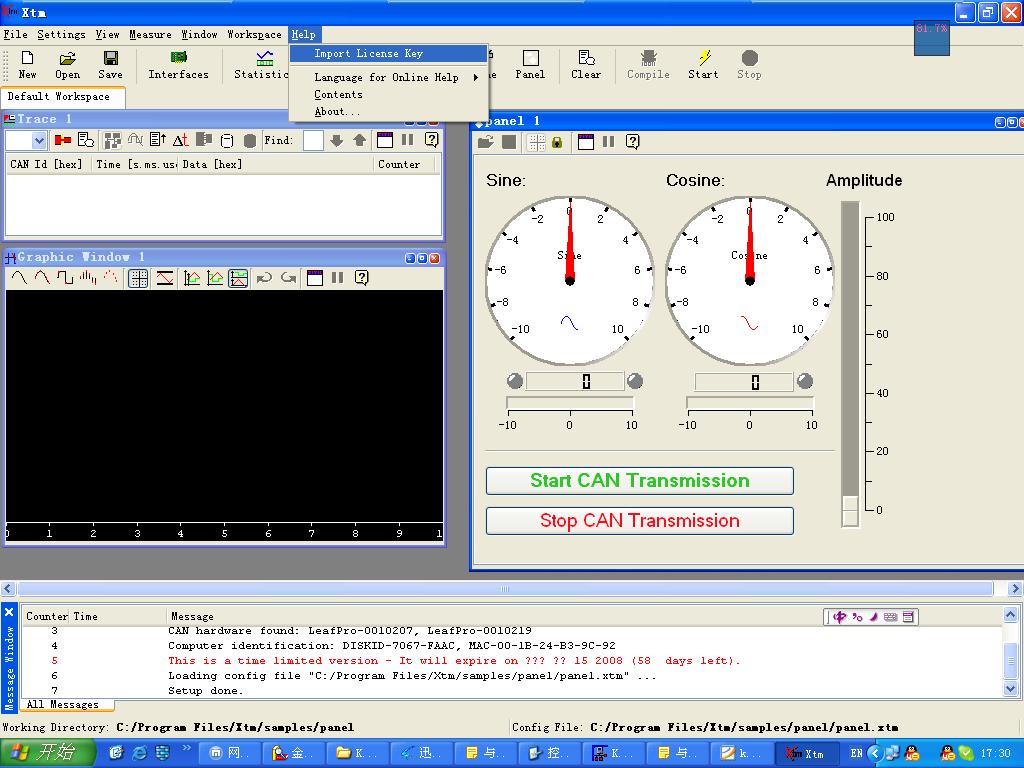Viewport: 1024px width, 768px height.
Task: Click the redo arrow icon in Graphic Window
Action: [x=288, y=278]
